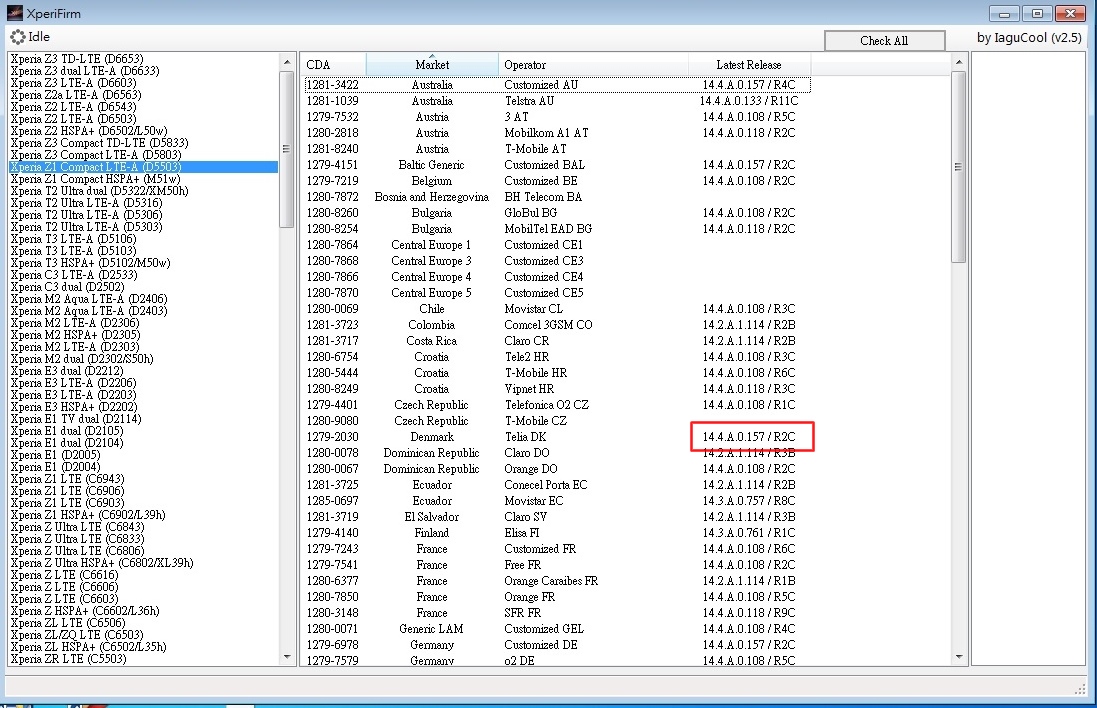Select the Mobilkom A1 AT row
The height and width of the screenshot is (708, 1097).
coord(557,133)
